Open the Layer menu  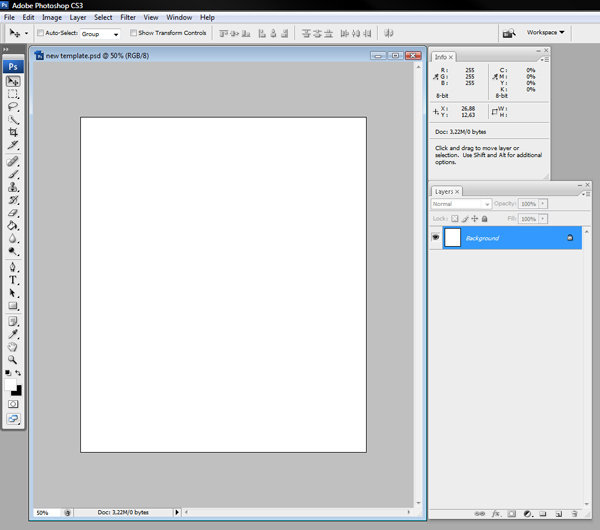[78, 17]
